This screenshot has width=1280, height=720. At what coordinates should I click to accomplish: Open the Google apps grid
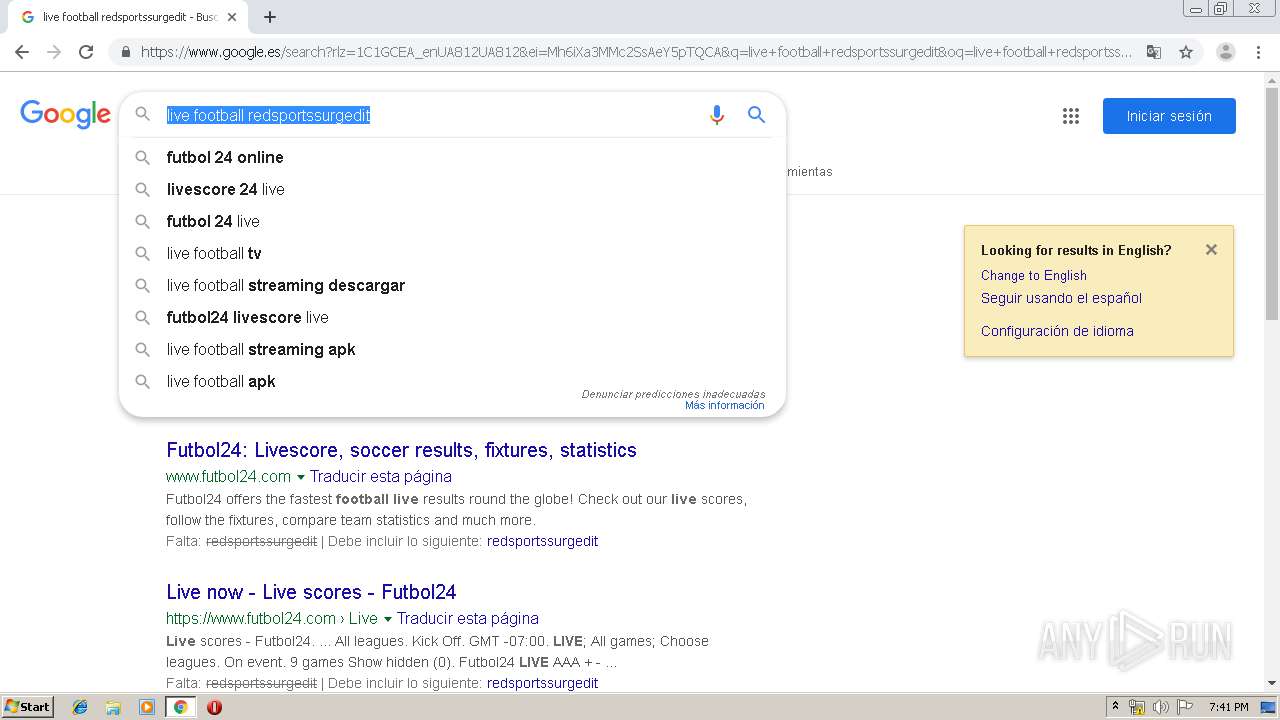(x=1071, y=116)
